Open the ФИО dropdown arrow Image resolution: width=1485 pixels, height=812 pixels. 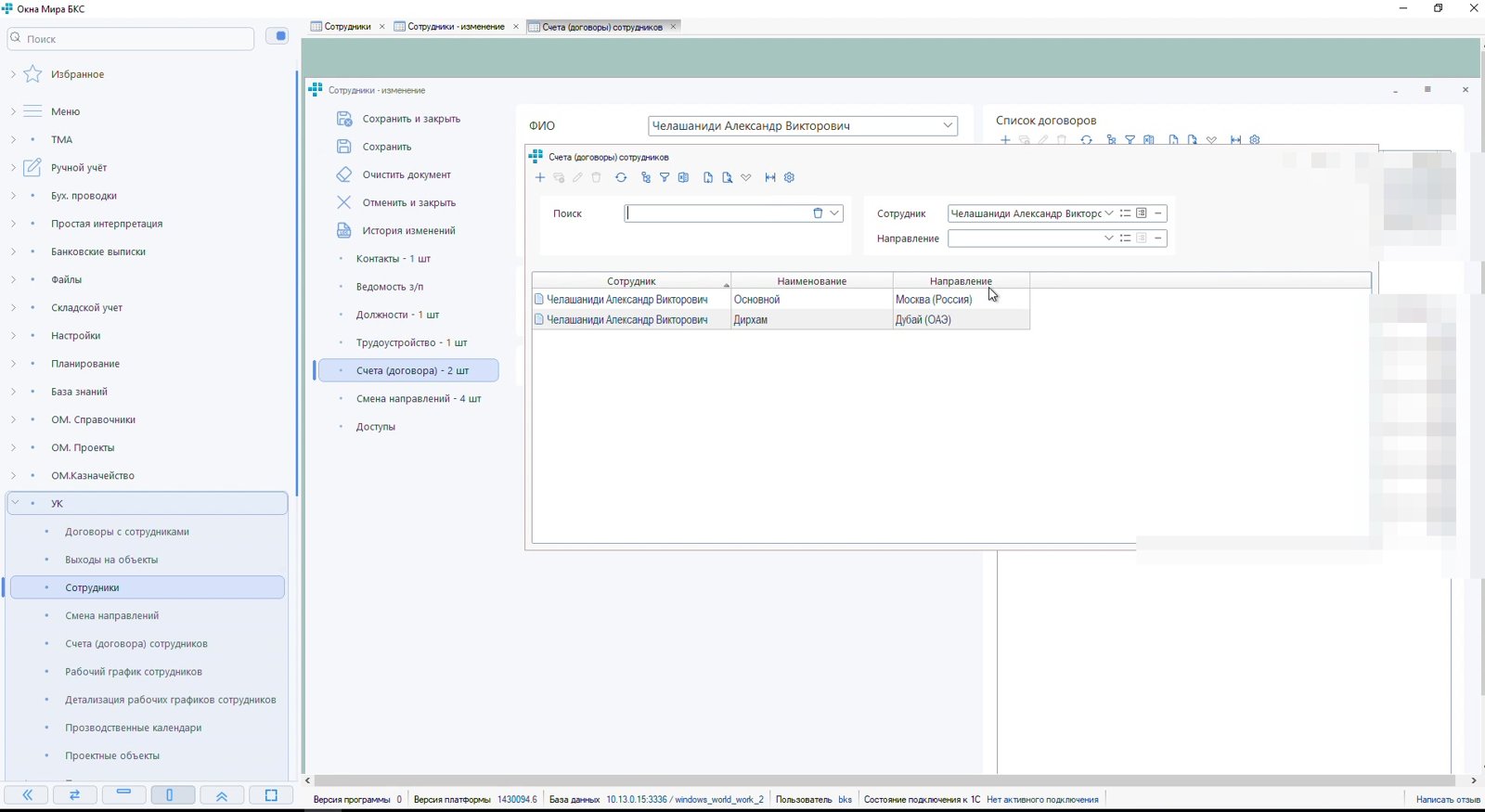pos(948,125)
